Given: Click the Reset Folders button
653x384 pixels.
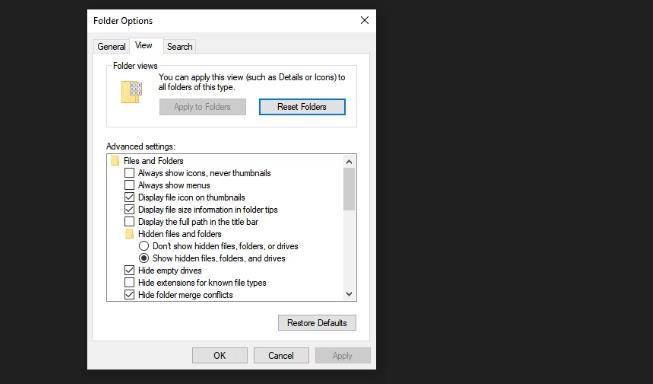Looking at the screenshot, I should pos(302,107).
